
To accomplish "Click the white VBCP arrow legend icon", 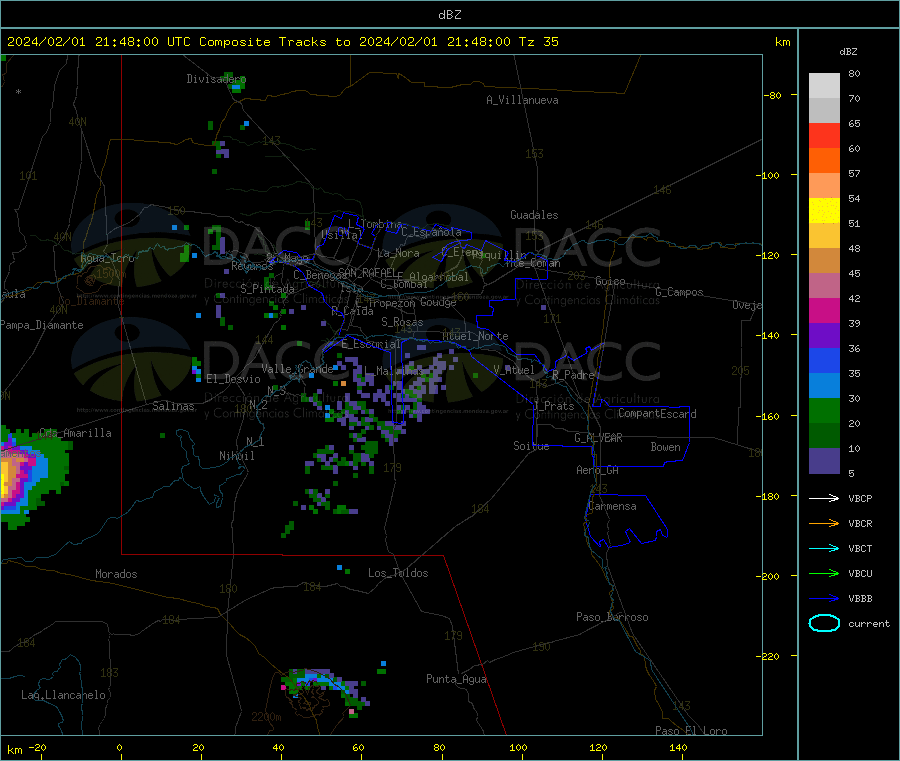I will pyautogui.click(x=824, y=498).
